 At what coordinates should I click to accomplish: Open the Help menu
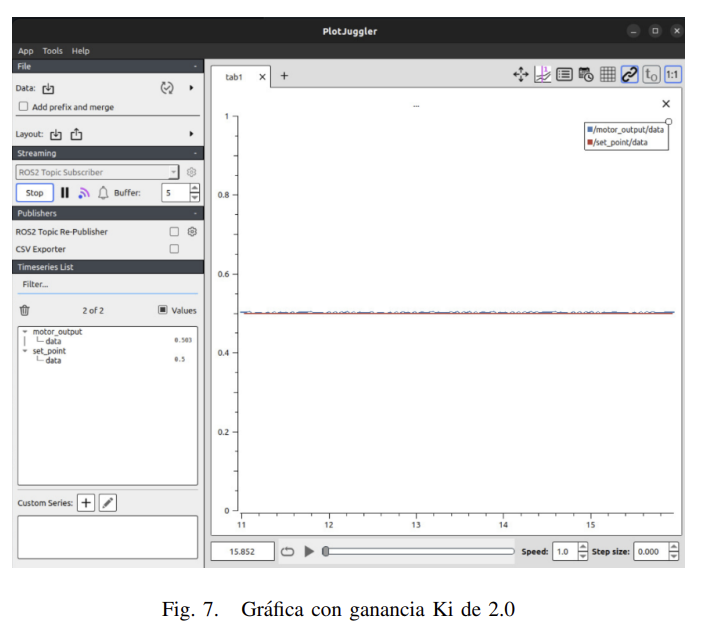point(81,51)
